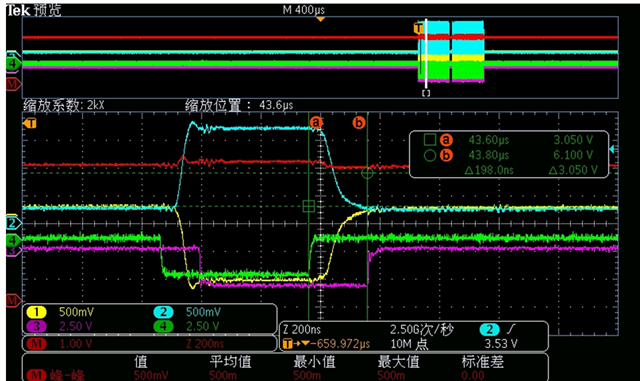Click the 最小值 column header

[314, 362]
